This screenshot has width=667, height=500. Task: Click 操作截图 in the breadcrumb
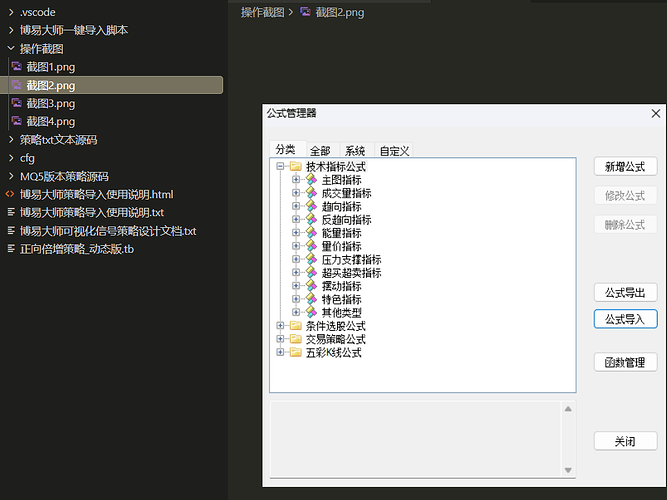pyautogui.click(x=262, y=13)
